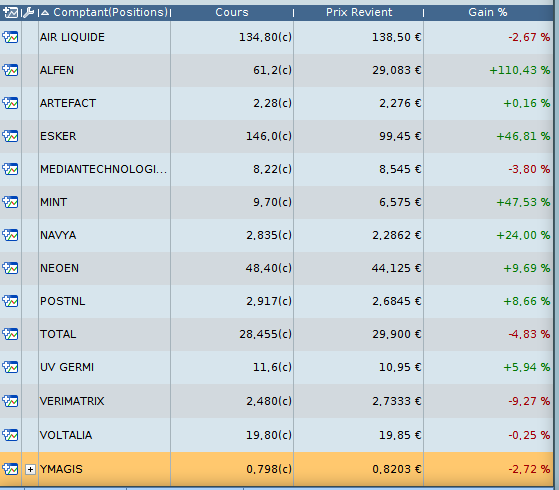Click the 29,083 € cost price

[x=397, y=70]
